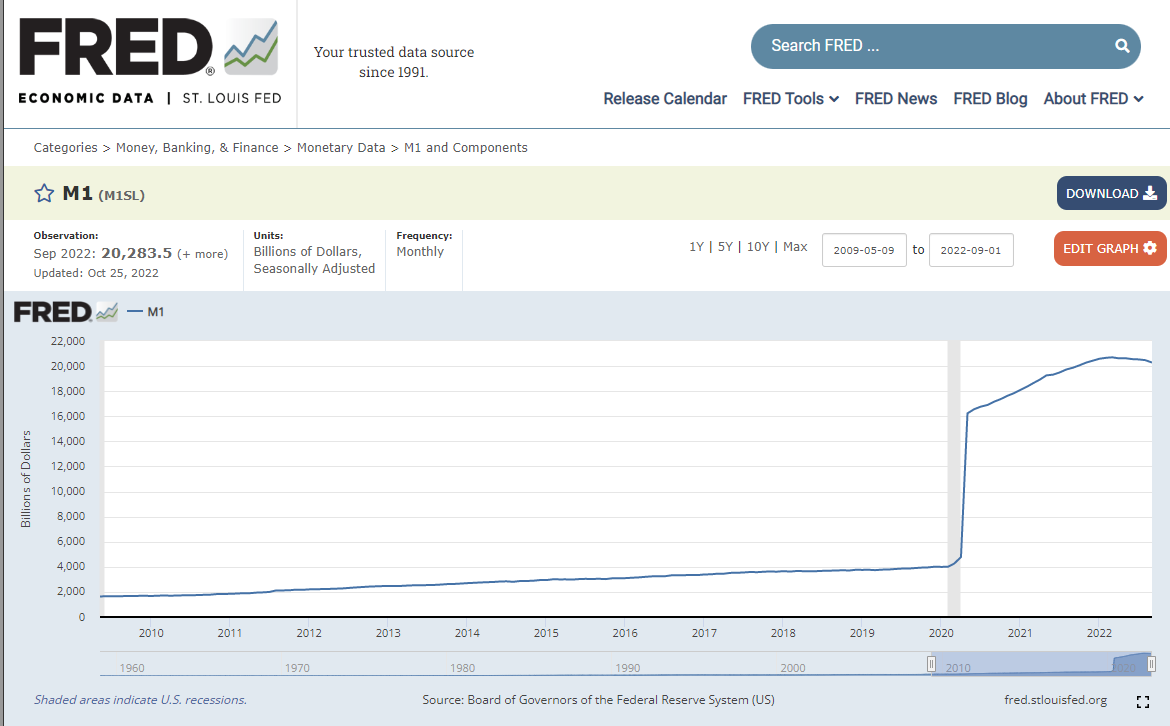Favorite the M1 series with star icon

[x=44, y=194]
